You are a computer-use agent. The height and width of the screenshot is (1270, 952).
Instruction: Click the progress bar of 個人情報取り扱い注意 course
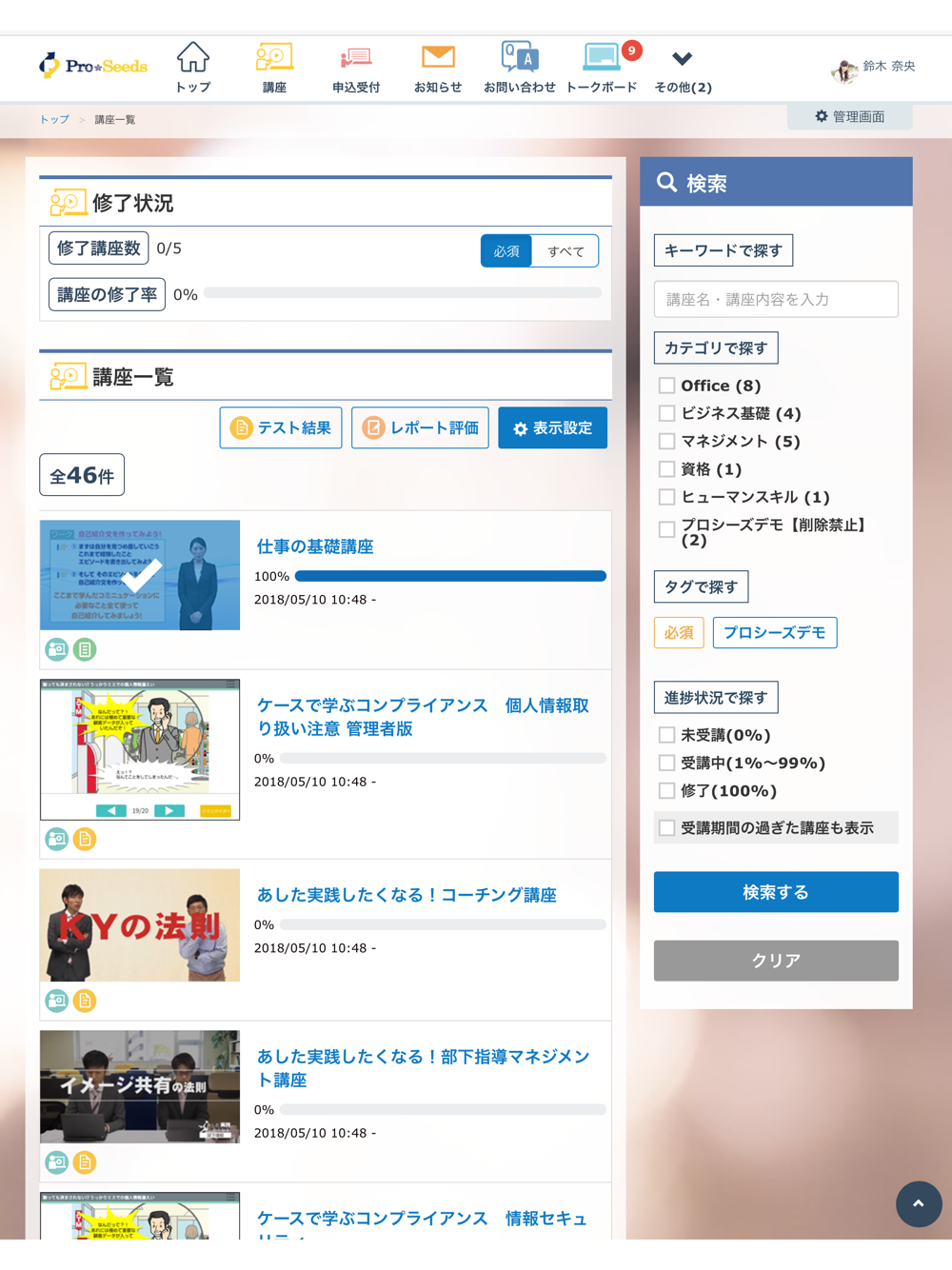coord(443,759)
